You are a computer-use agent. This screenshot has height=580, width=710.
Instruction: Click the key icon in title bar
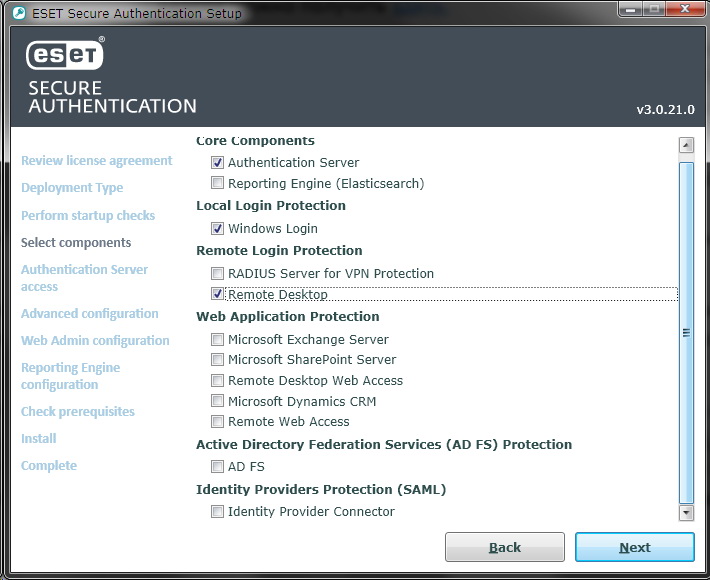pyautogui.click(x=19, y=13)
